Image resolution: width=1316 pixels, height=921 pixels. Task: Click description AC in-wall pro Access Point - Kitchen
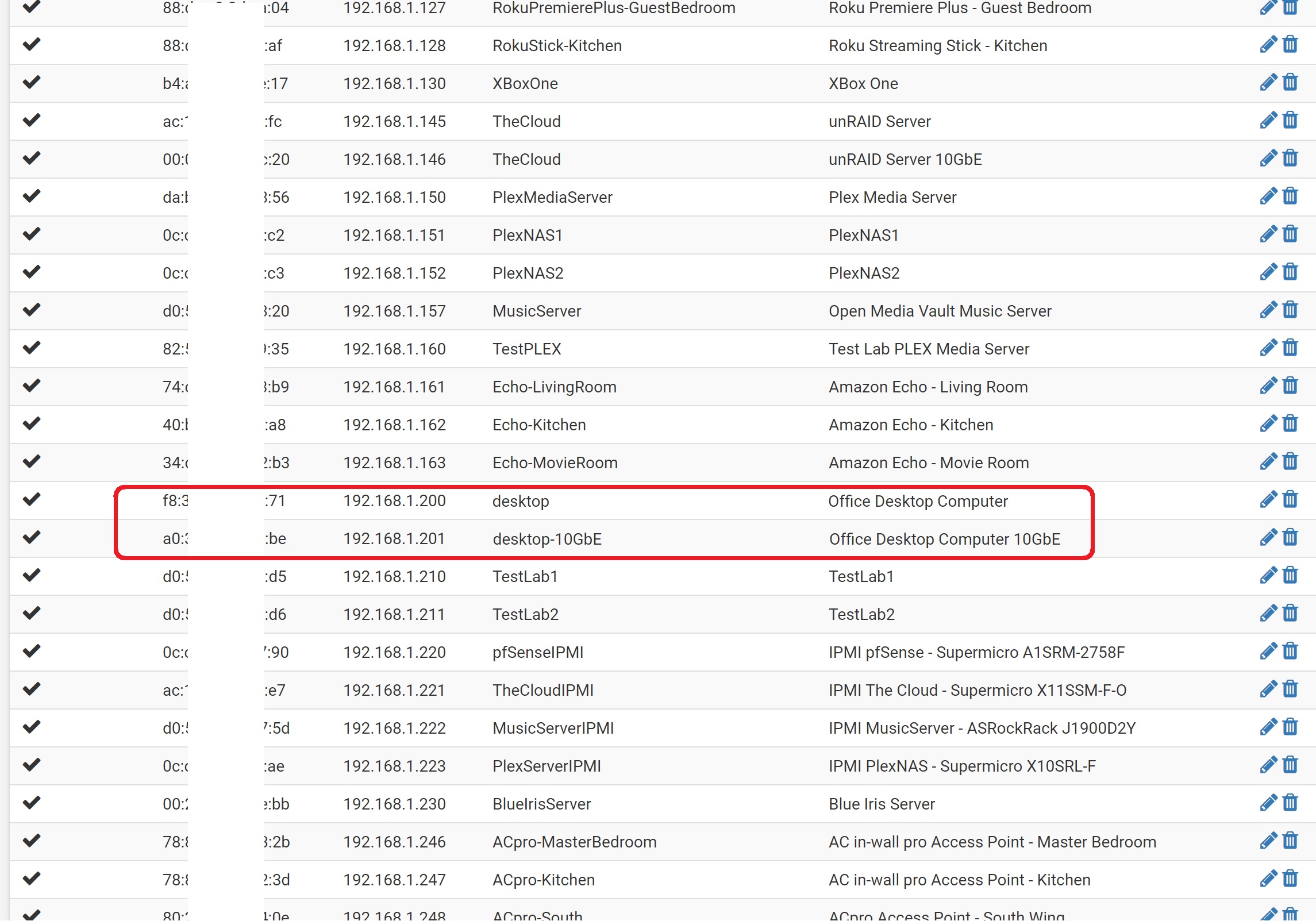pos(960,880)
